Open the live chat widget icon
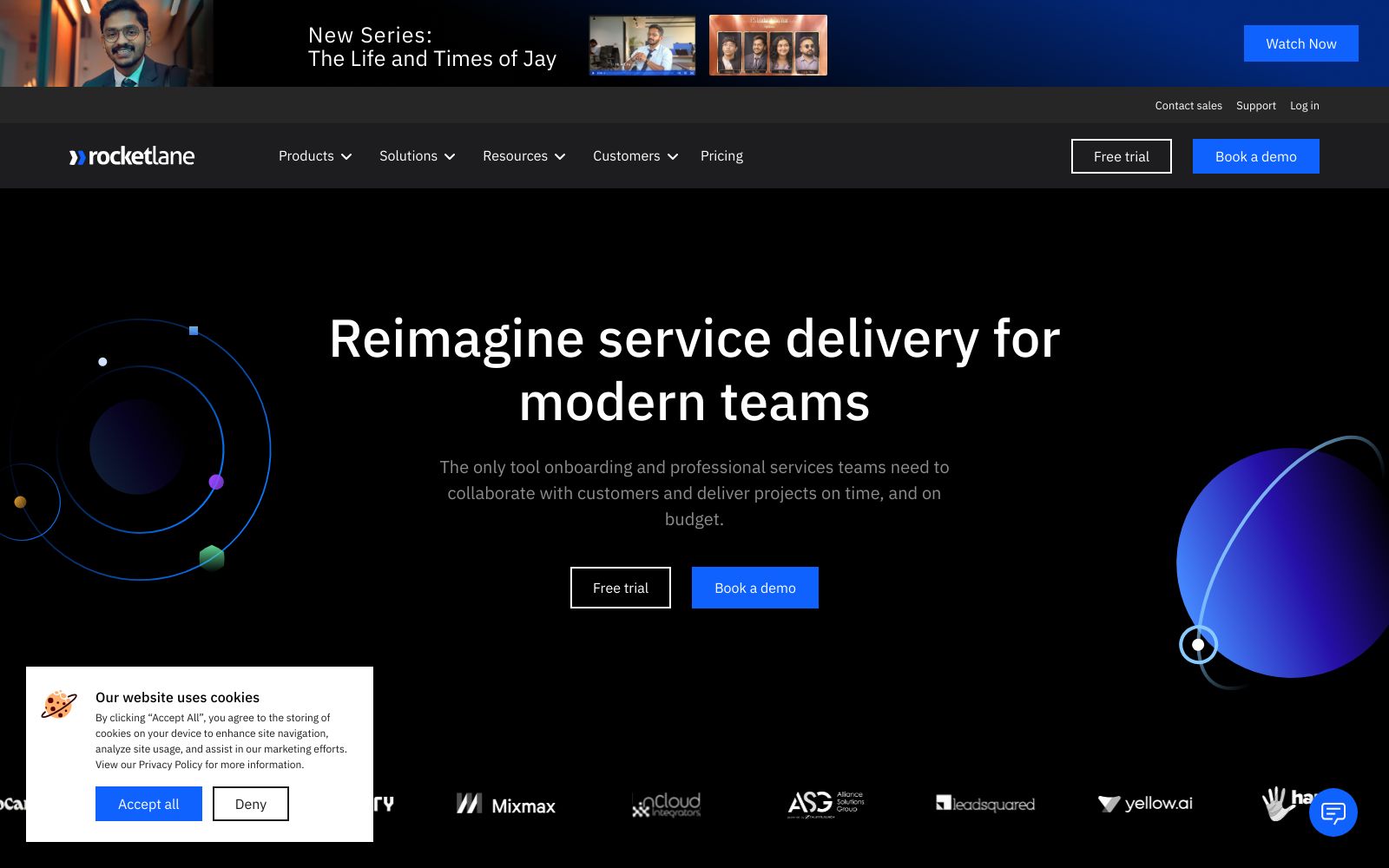 (x=1333, y=812)
